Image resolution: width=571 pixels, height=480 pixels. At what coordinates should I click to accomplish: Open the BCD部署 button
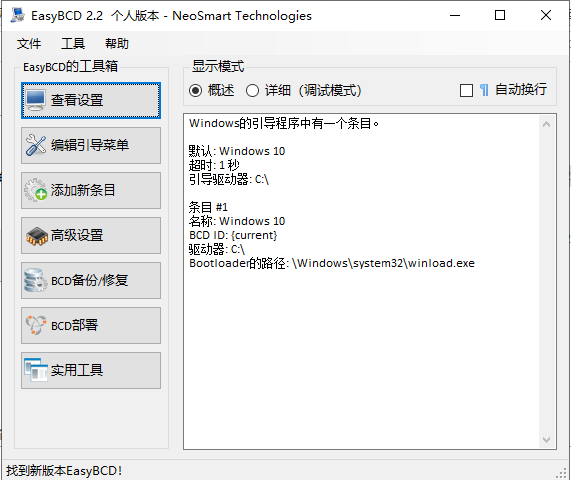[x=91, y=325]
